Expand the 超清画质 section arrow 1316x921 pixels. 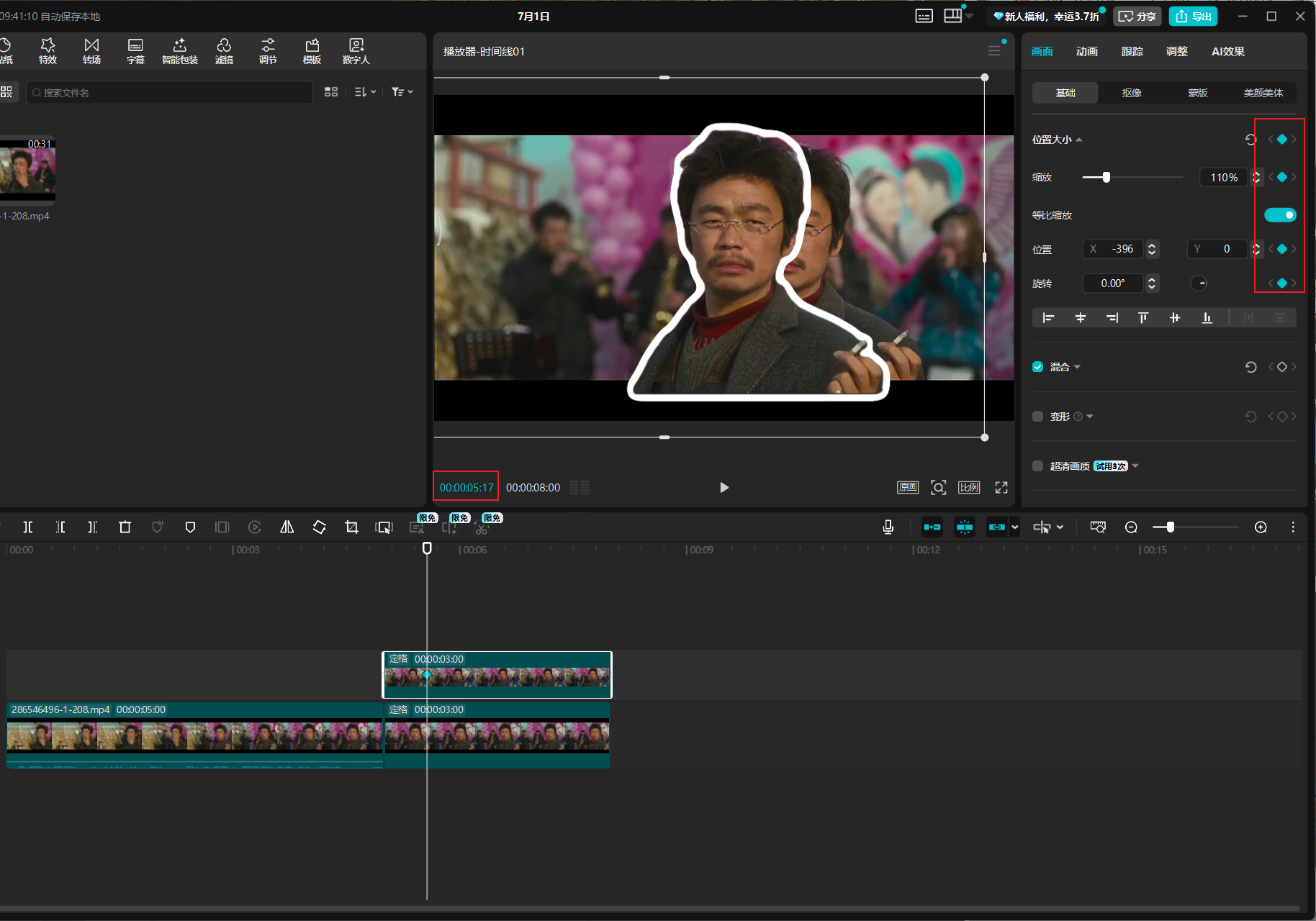[1135, 466]
